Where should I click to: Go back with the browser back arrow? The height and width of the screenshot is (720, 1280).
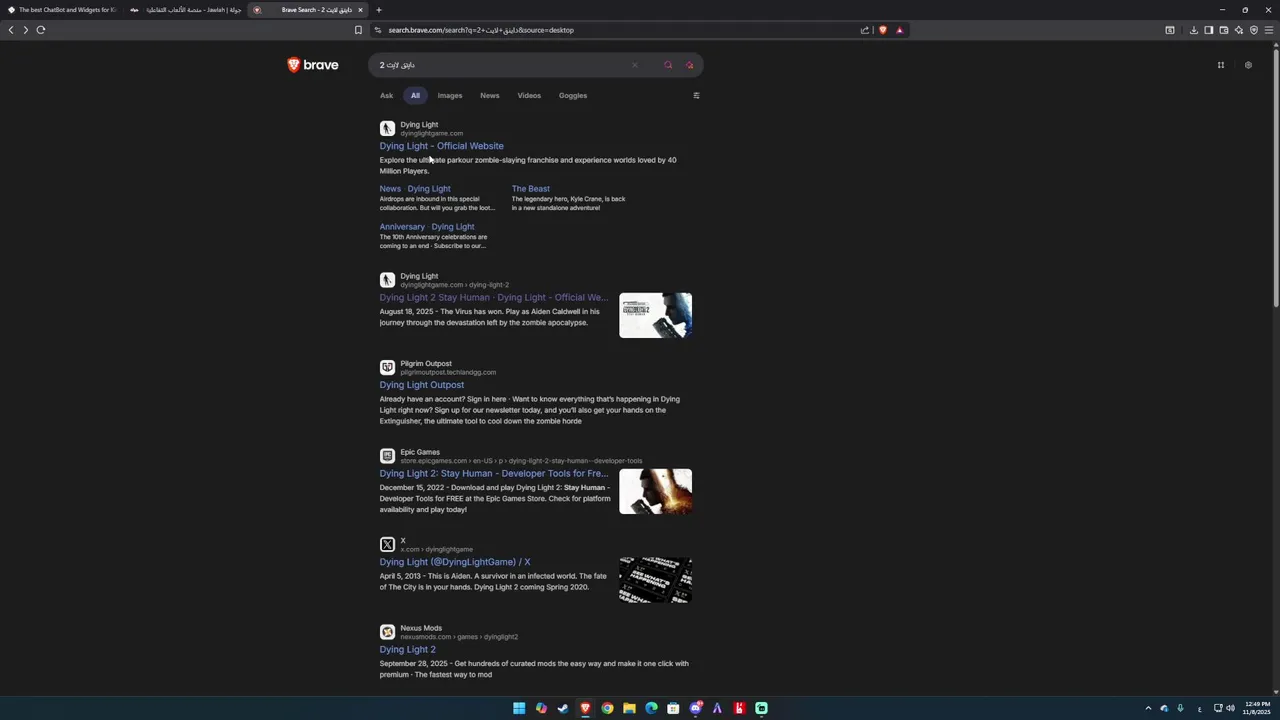tap(11, 30)
